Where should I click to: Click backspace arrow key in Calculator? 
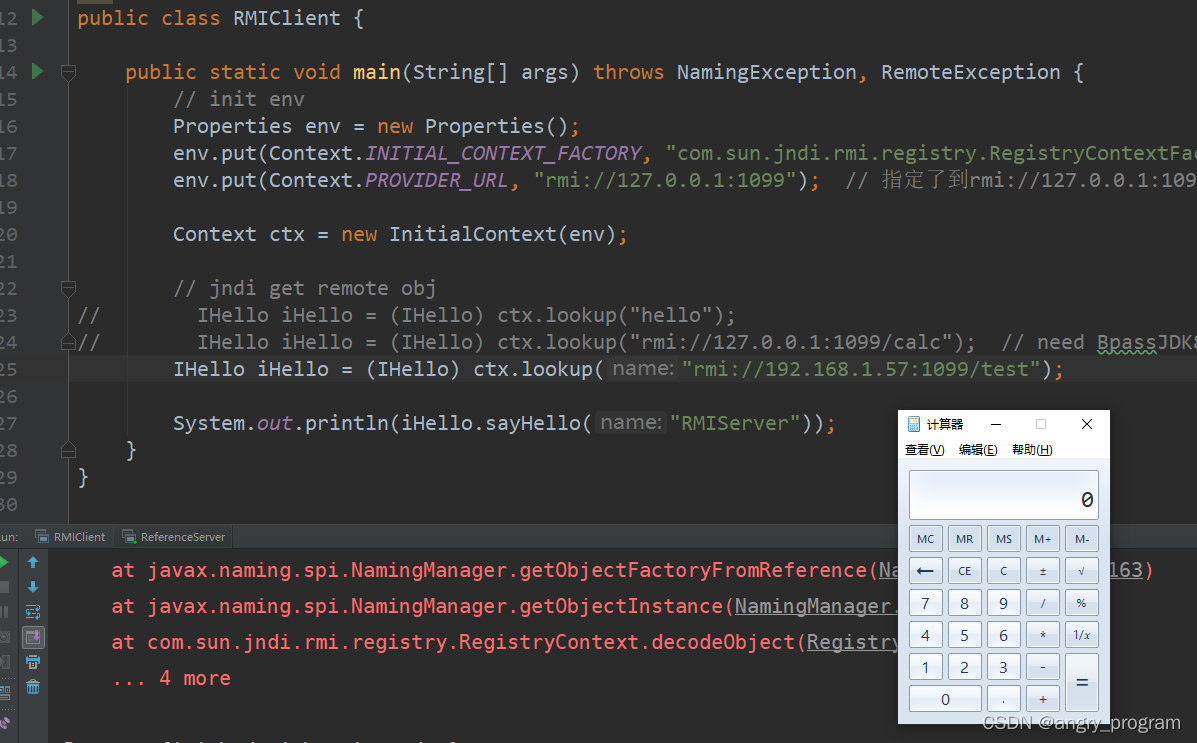(x=925, y=571)
